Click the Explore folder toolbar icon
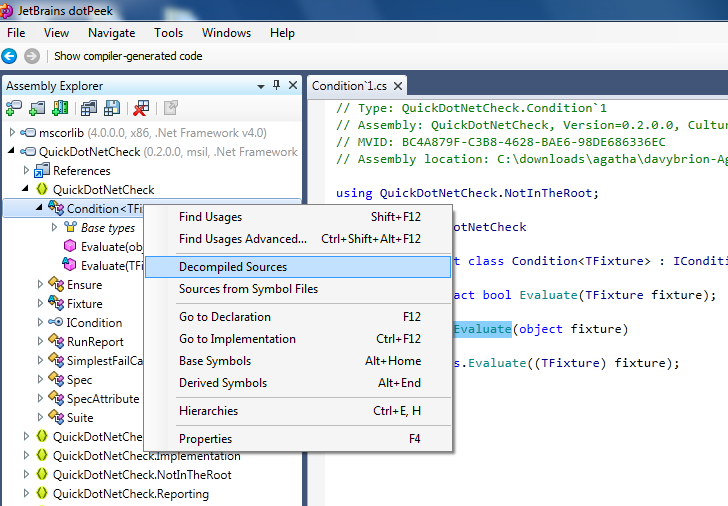 click(x=37, y=108)
